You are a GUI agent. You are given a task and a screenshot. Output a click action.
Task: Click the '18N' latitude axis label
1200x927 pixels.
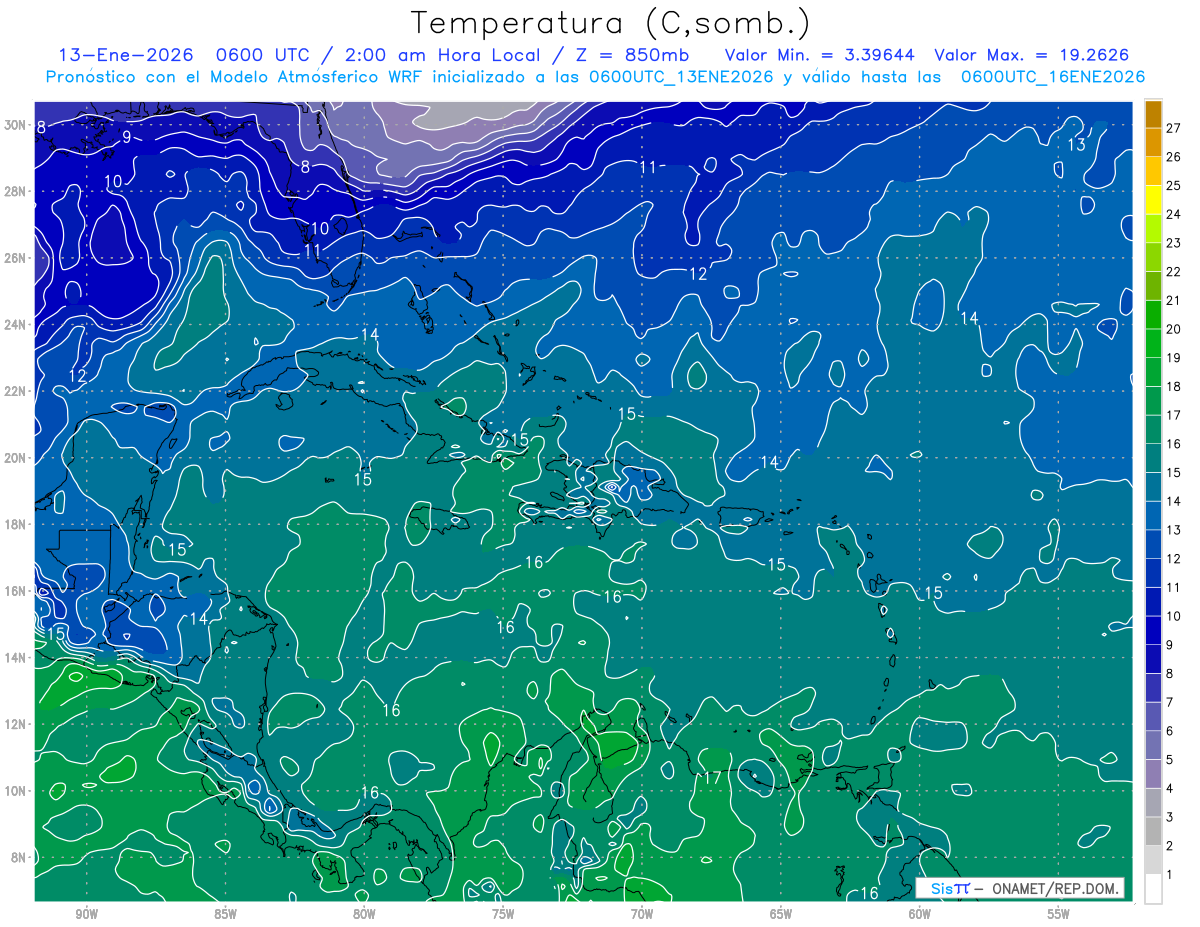[x=14, y=524]
